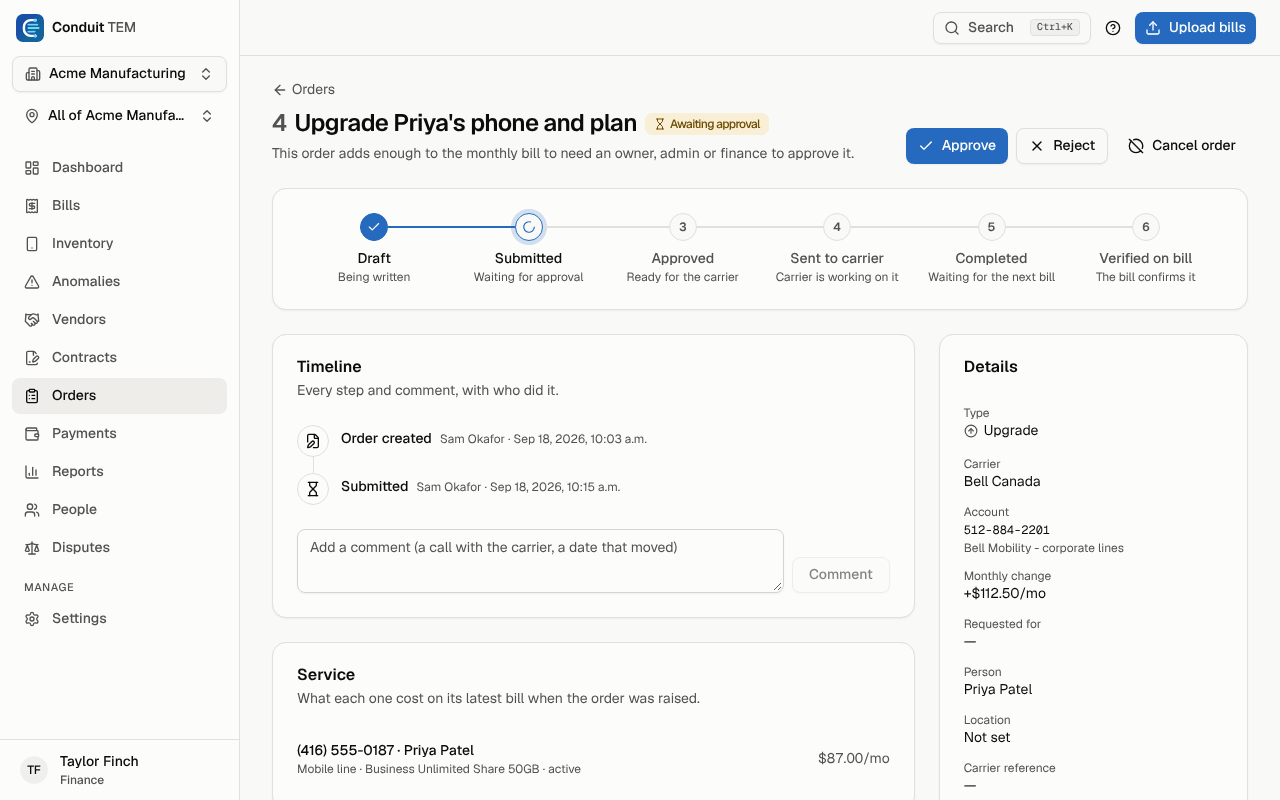Open the Search box in the header
This screenshot has height=800, width=1280.
1012,28
